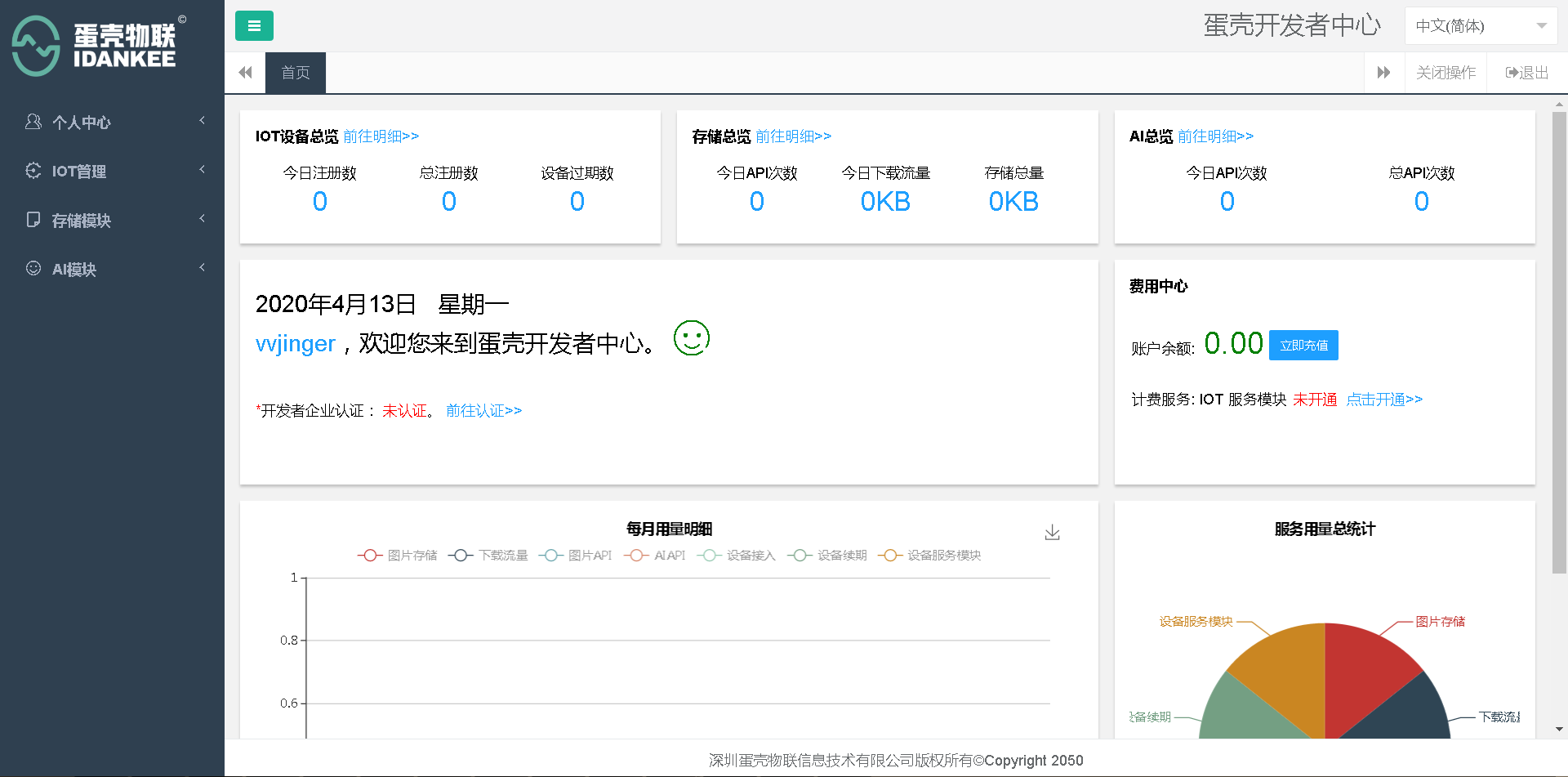The width and height of the screenshot is (1568, 777).
Task: Expand the 存储模块 sidebar menu
Action: pyautogui.click(x=112, y=220)
